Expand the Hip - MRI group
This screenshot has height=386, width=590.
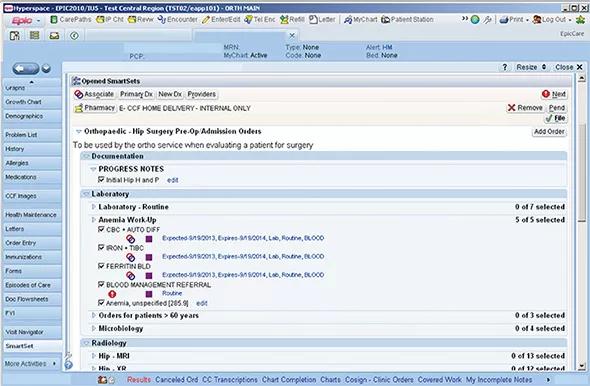tap(93, 356)
